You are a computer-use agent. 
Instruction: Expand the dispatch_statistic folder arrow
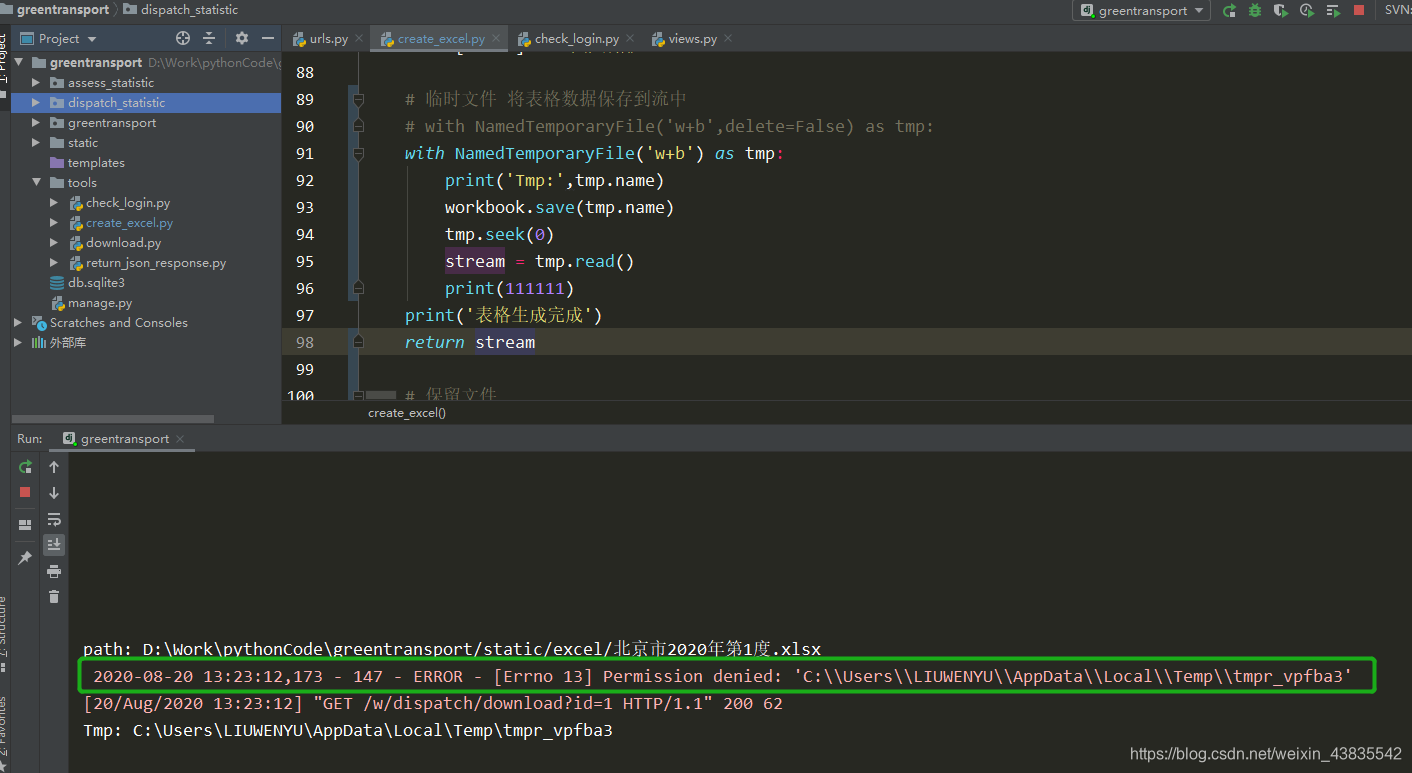pyautogui.click(x=36, y=102)
